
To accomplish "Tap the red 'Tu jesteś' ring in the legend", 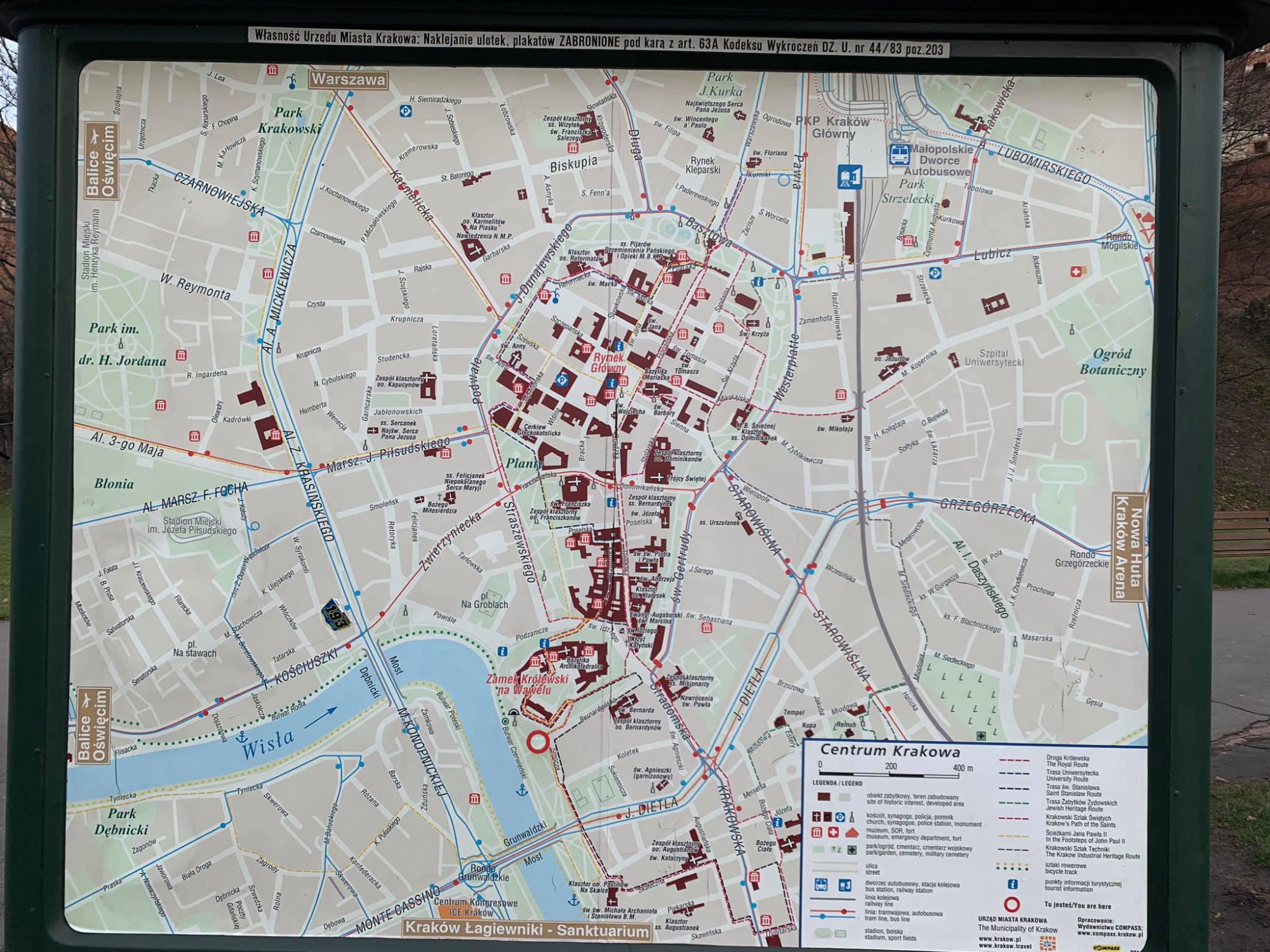I will click(x=1012, y=904).
